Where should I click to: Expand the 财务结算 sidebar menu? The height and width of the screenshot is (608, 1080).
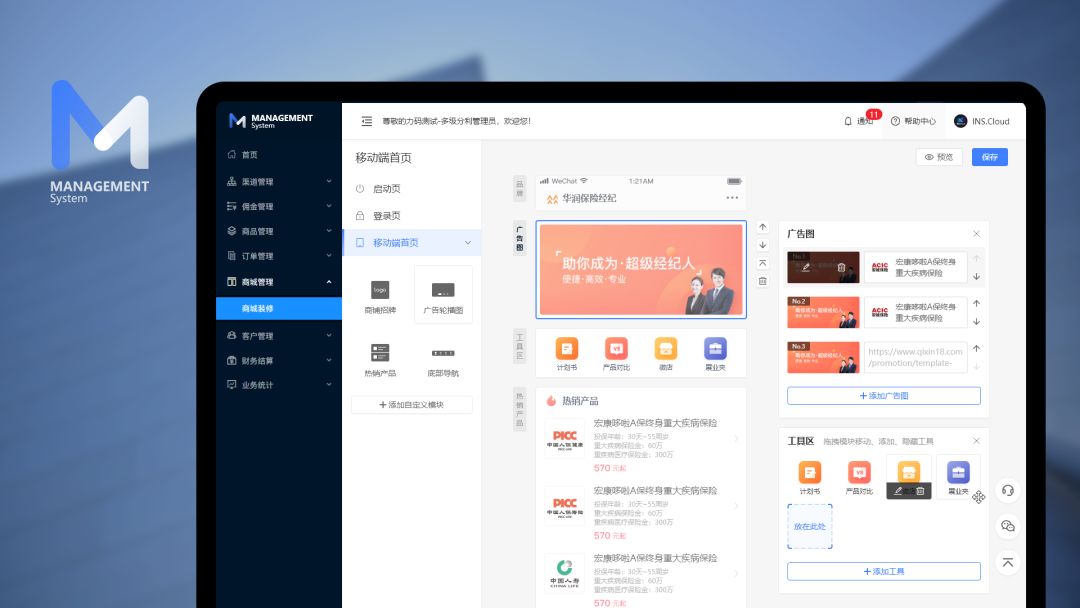[279, 361]
